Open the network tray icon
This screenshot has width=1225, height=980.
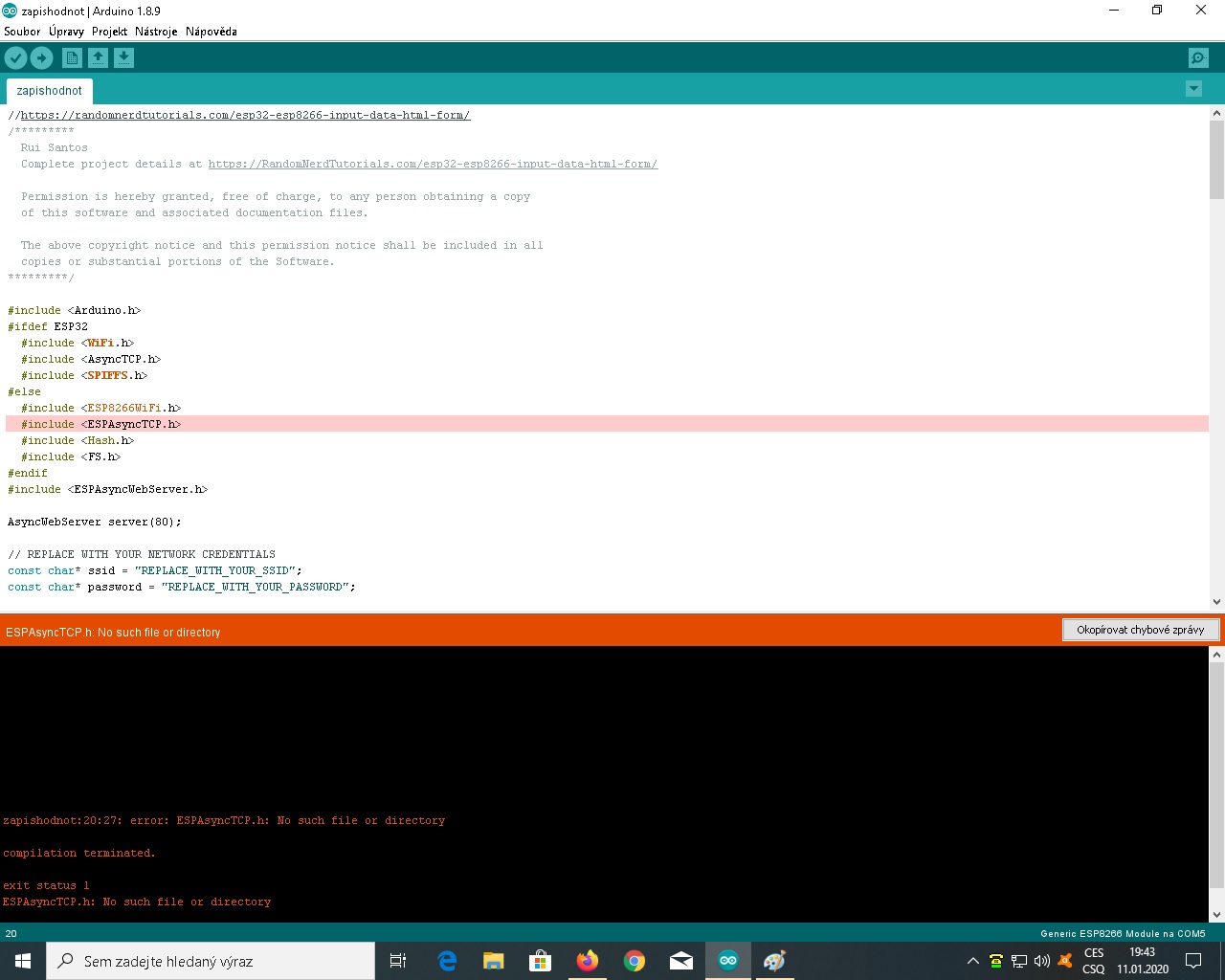tap(1019, 961)
